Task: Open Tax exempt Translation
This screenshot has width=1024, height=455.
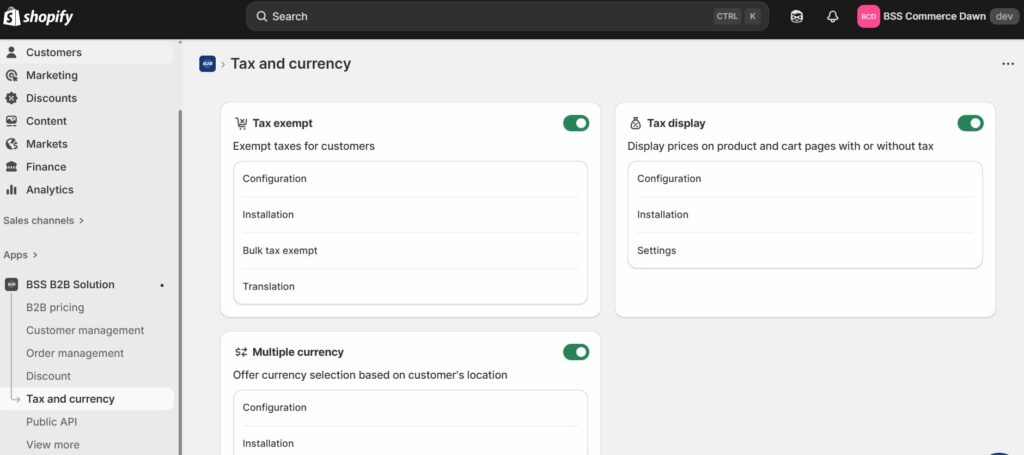Action: click(410, 287)
